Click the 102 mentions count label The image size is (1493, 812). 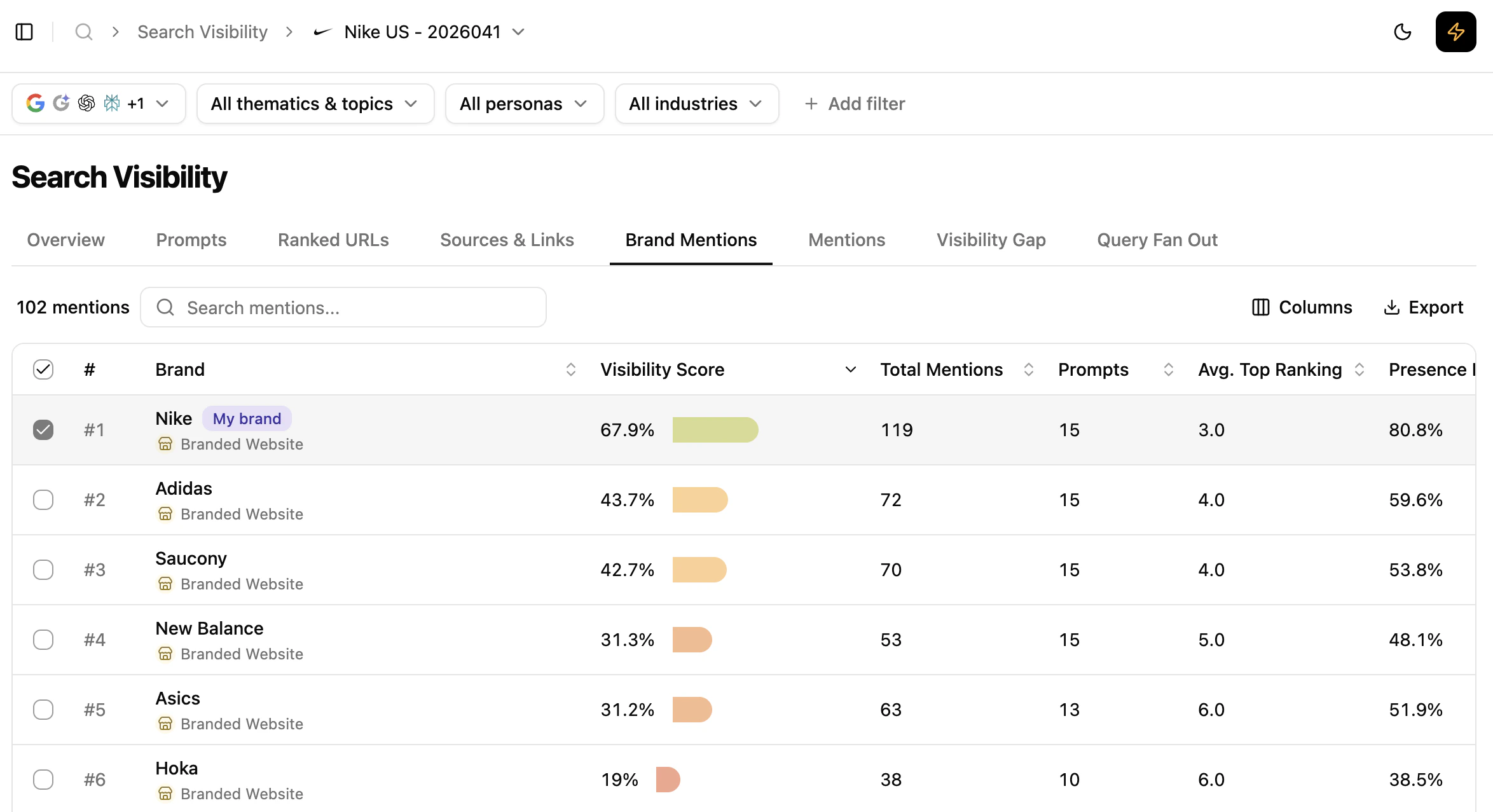coord(72,307)
